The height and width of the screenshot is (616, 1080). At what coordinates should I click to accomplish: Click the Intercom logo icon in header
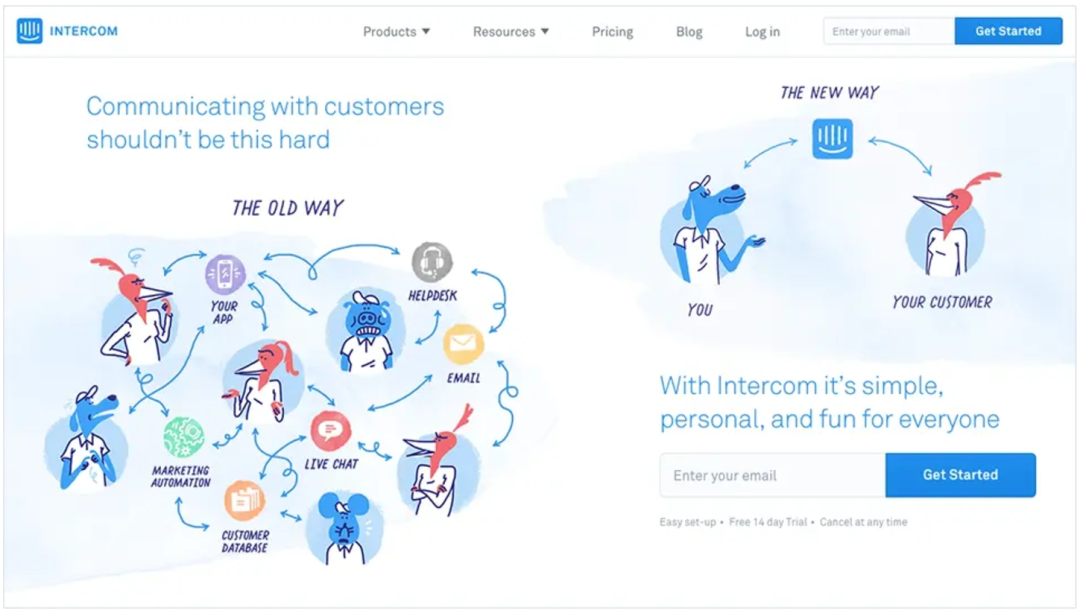pyautogui.click(x=30, y=31)
